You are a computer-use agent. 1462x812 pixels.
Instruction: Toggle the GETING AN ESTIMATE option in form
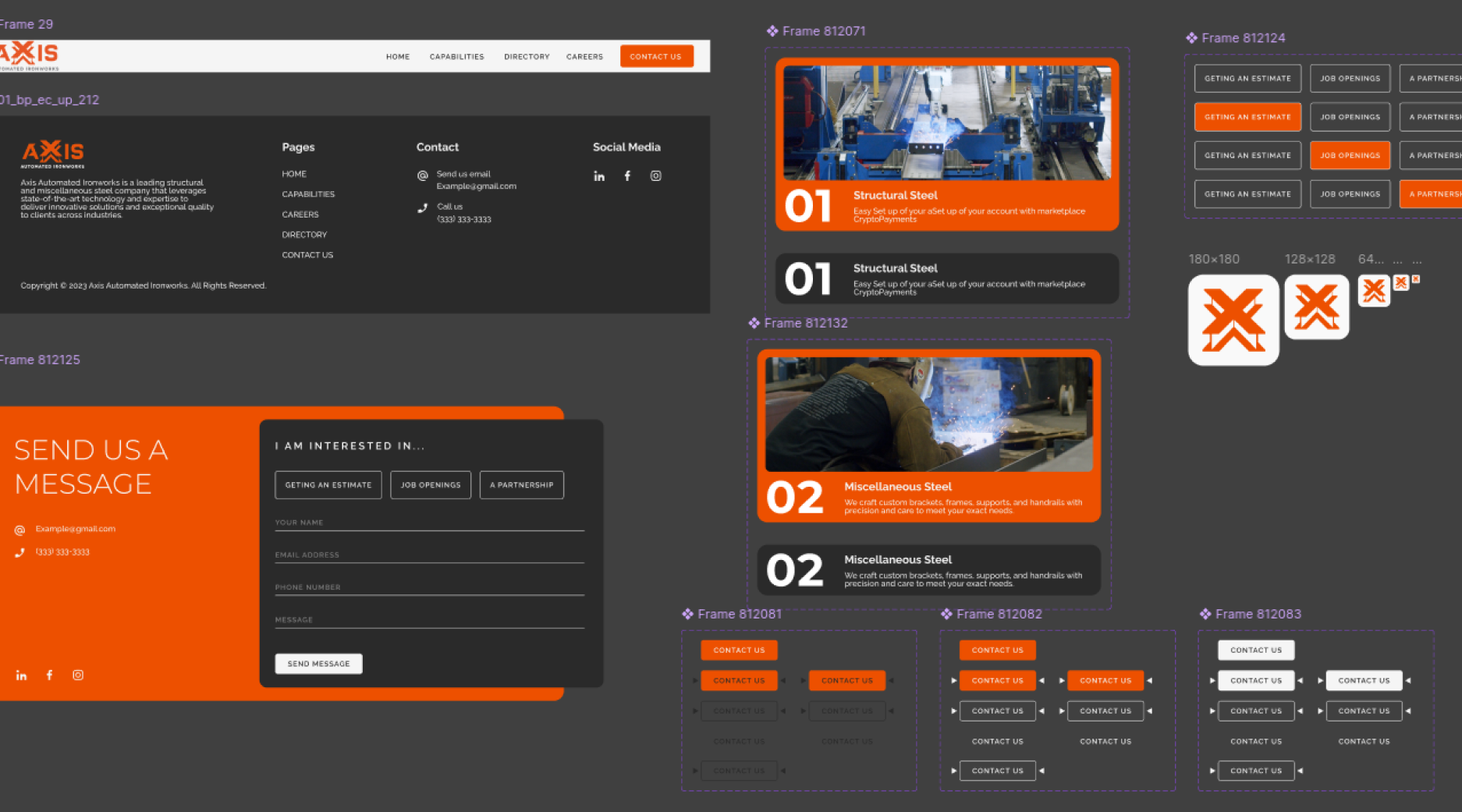(328, 485)
